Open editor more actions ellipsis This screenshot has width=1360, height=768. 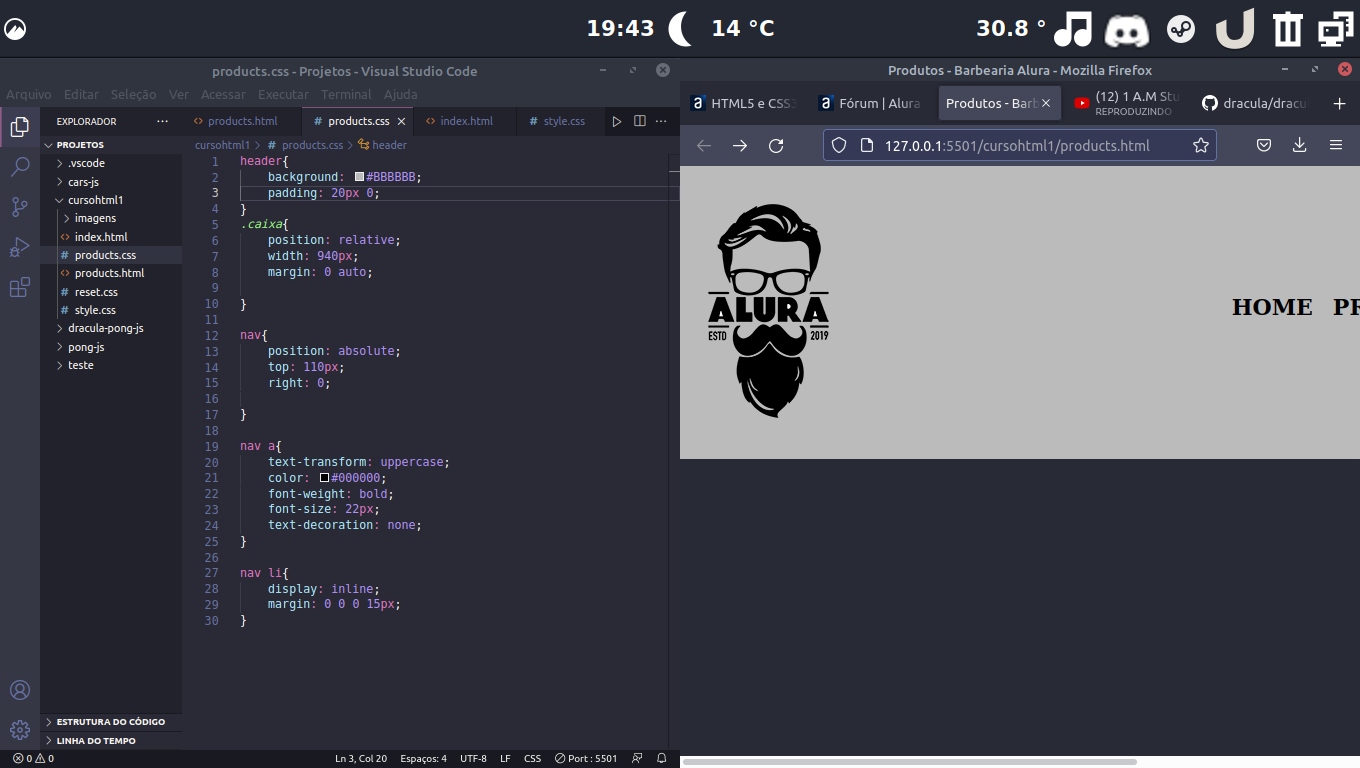tap(661, 121)
